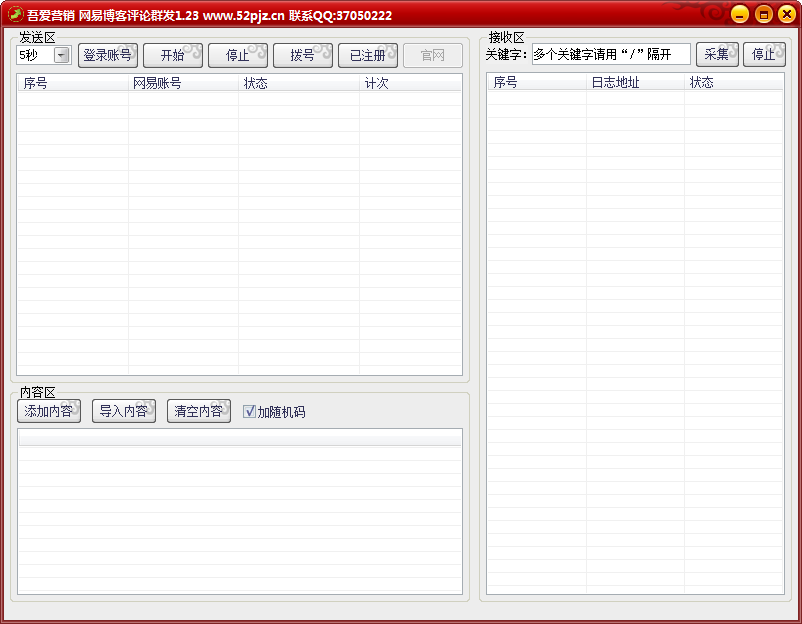Click the content list area in 内容区
Screen dimensions: 802x624
(239, 515)
